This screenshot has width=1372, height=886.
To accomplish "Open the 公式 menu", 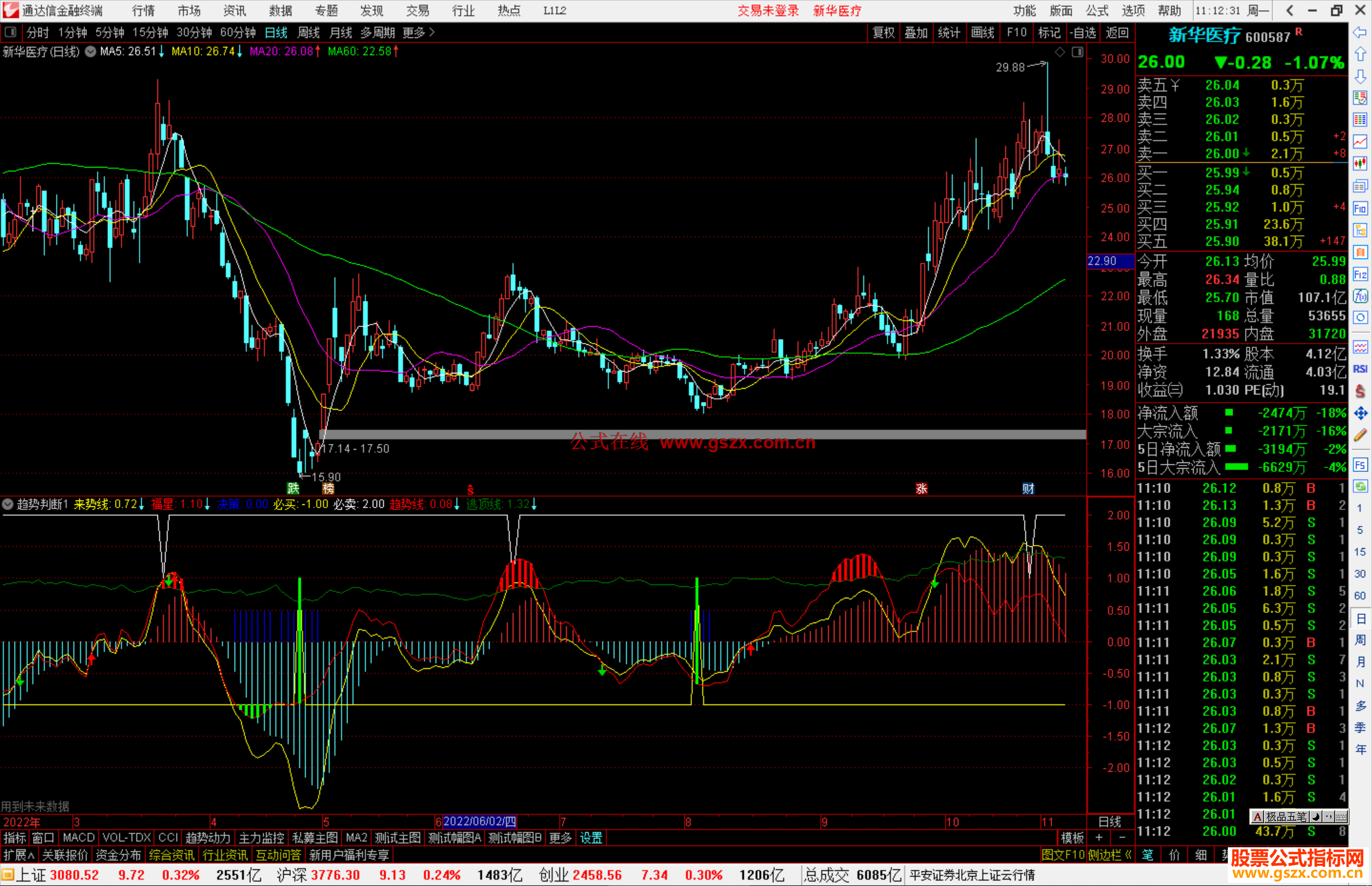I will [1097, 11].
